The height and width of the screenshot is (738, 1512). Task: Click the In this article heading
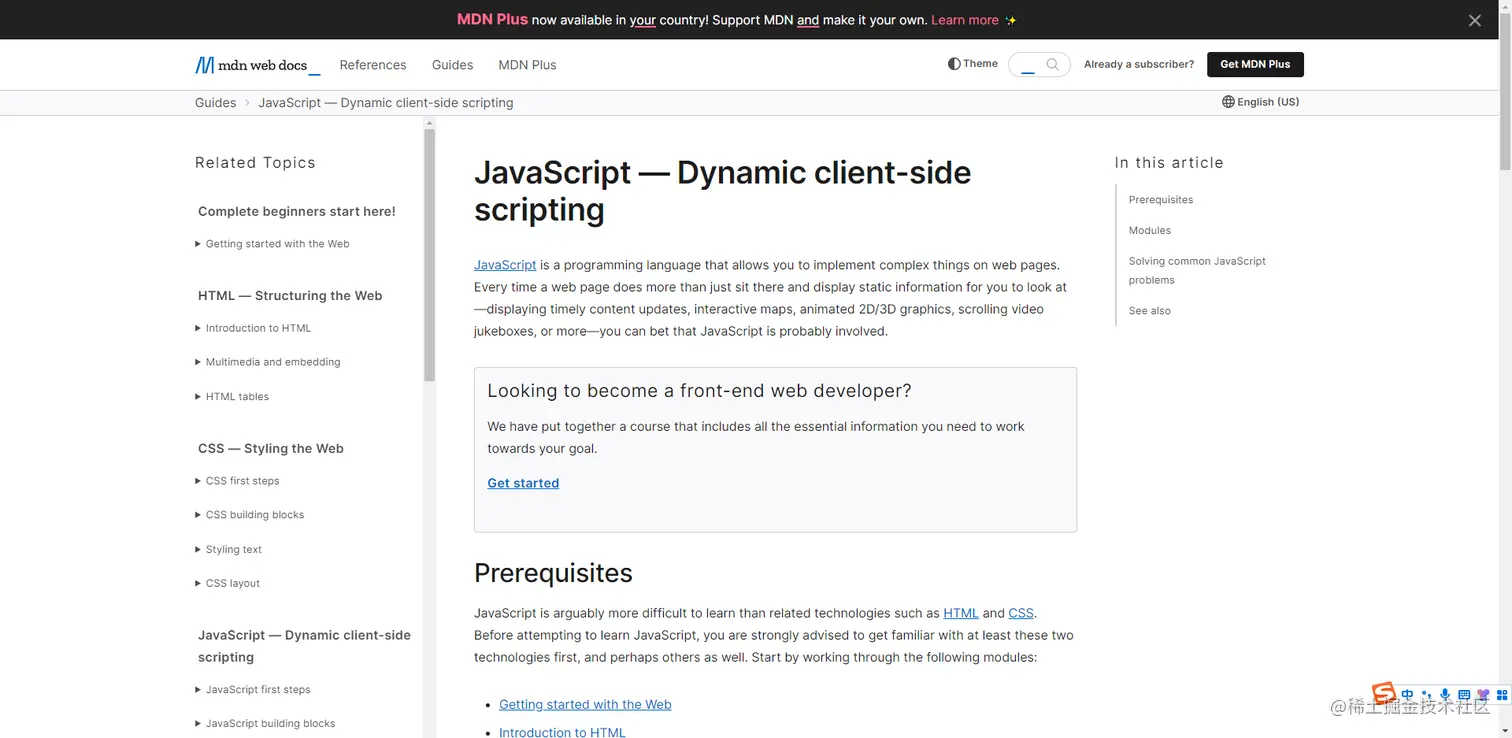[1169, 163]
